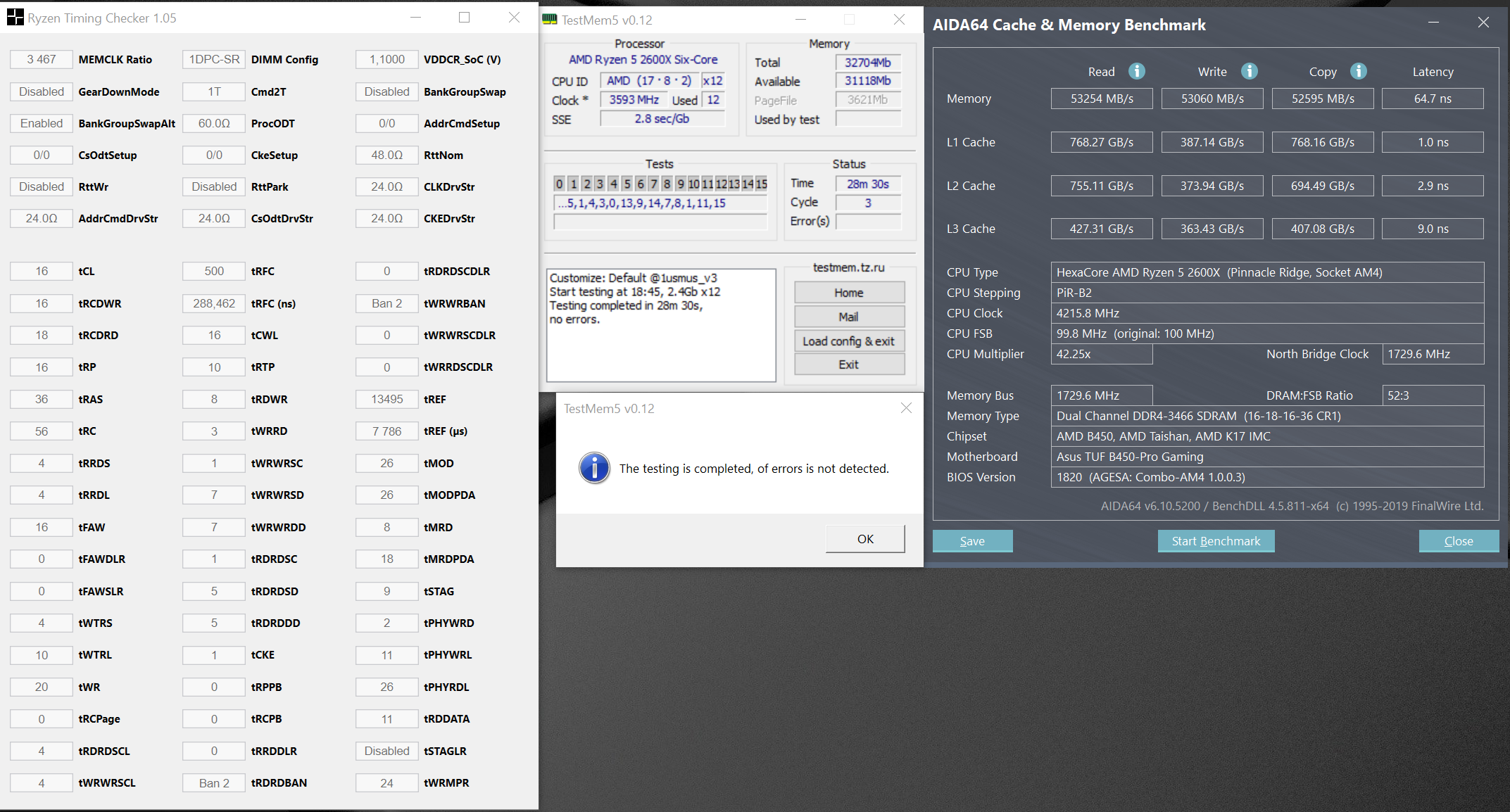Close the TestMem5 completion dialog

pyautogui.click(x=906, y=408)
